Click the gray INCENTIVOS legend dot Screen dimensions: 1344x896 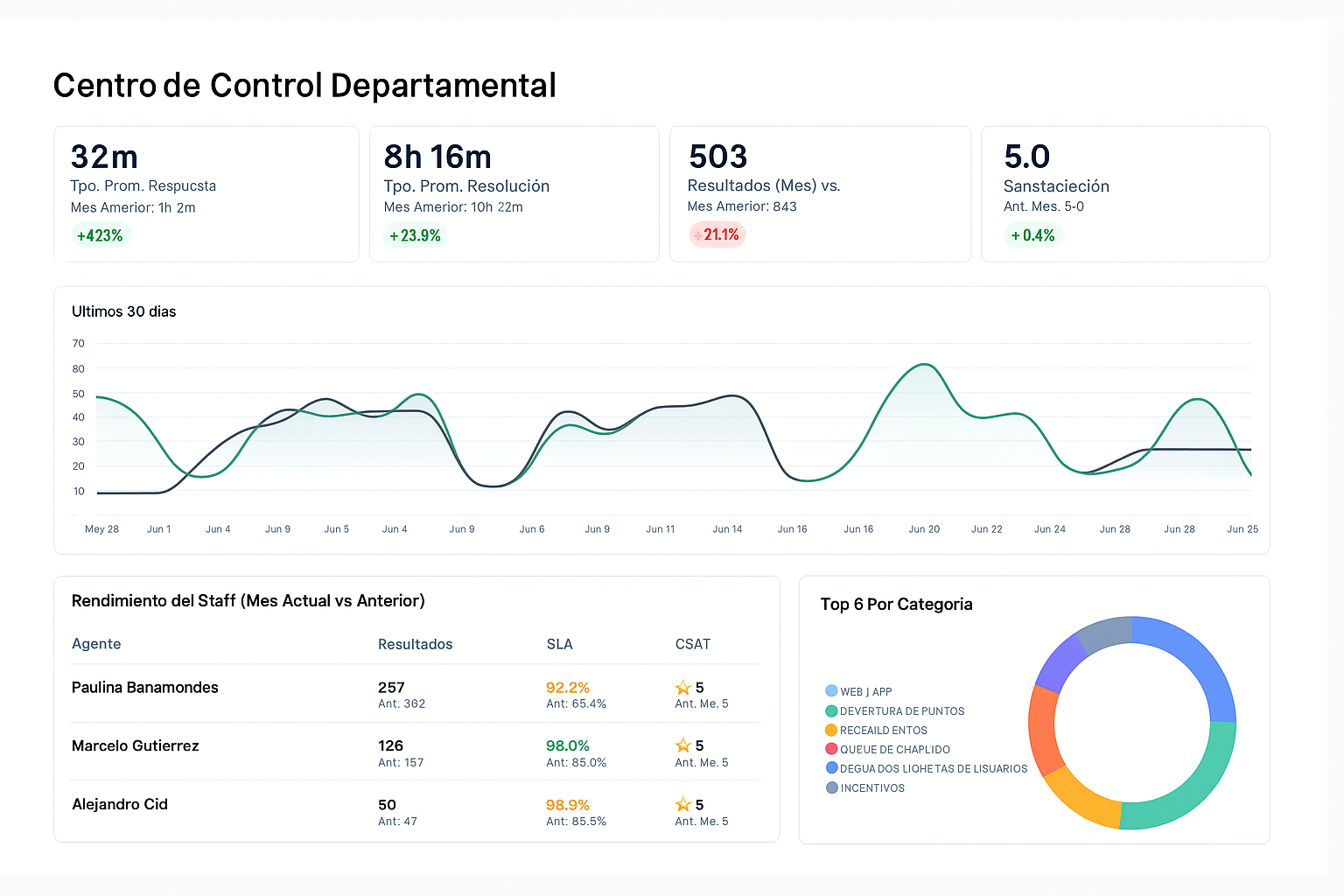[831, 787]
